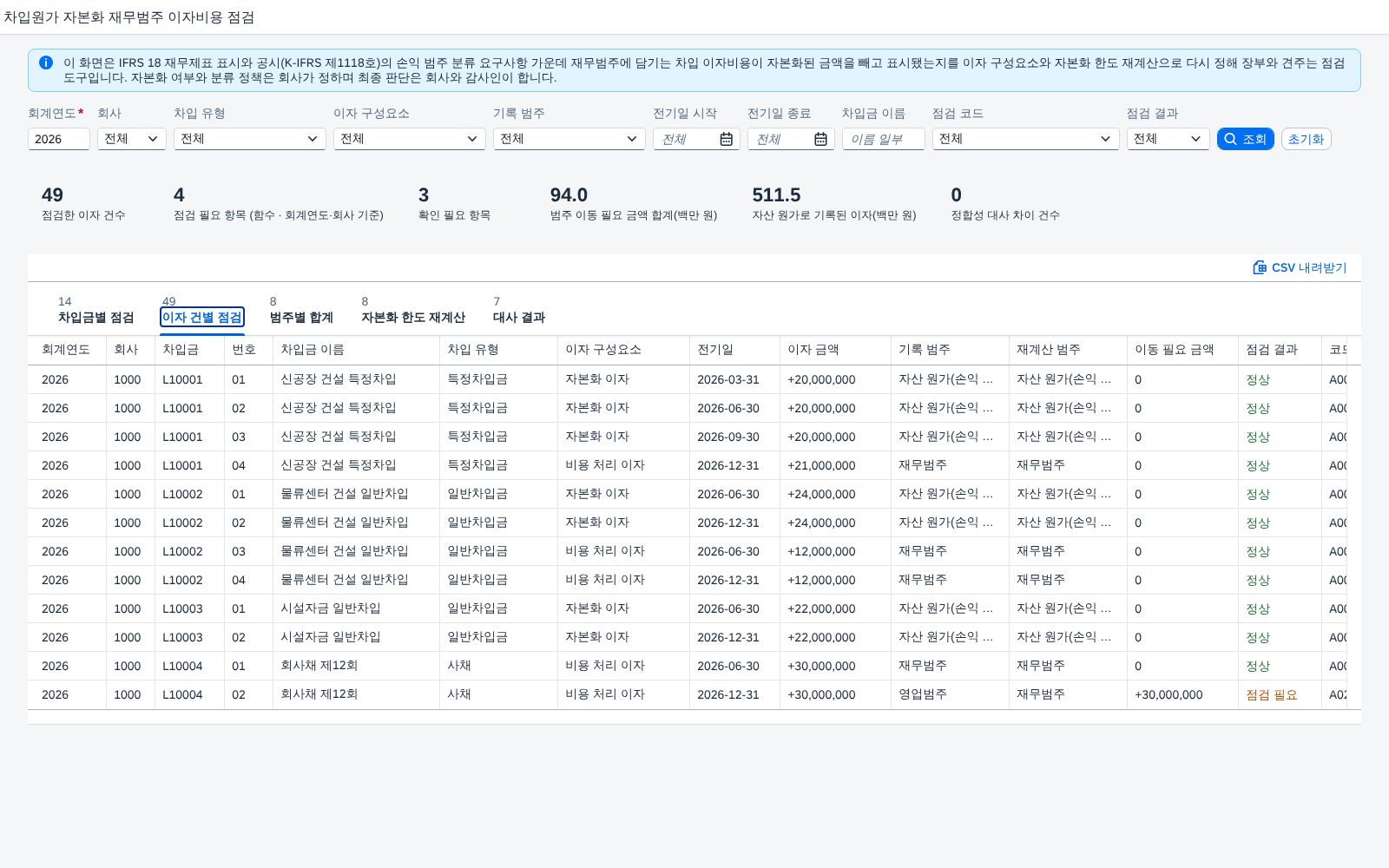Expand the 차입 유형 dropdown

(250, 139)
